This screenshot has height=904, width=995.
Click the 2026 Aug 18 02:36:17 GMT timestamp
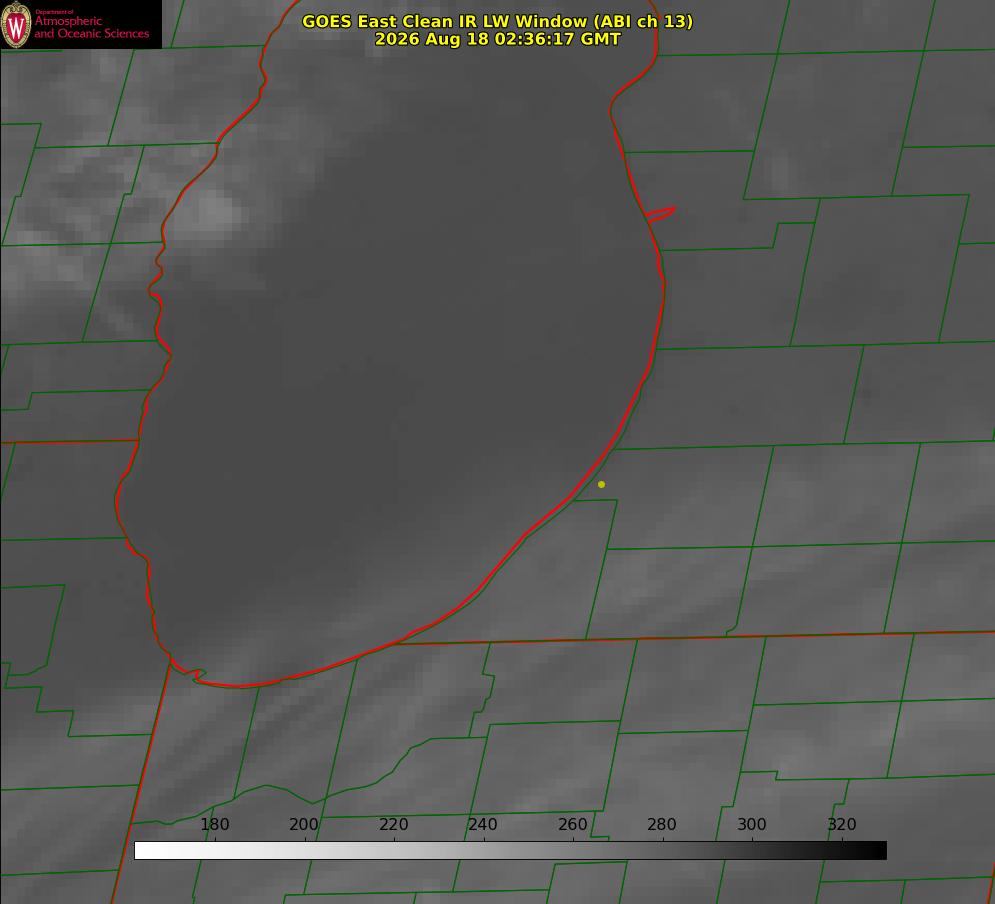[497, 39]
